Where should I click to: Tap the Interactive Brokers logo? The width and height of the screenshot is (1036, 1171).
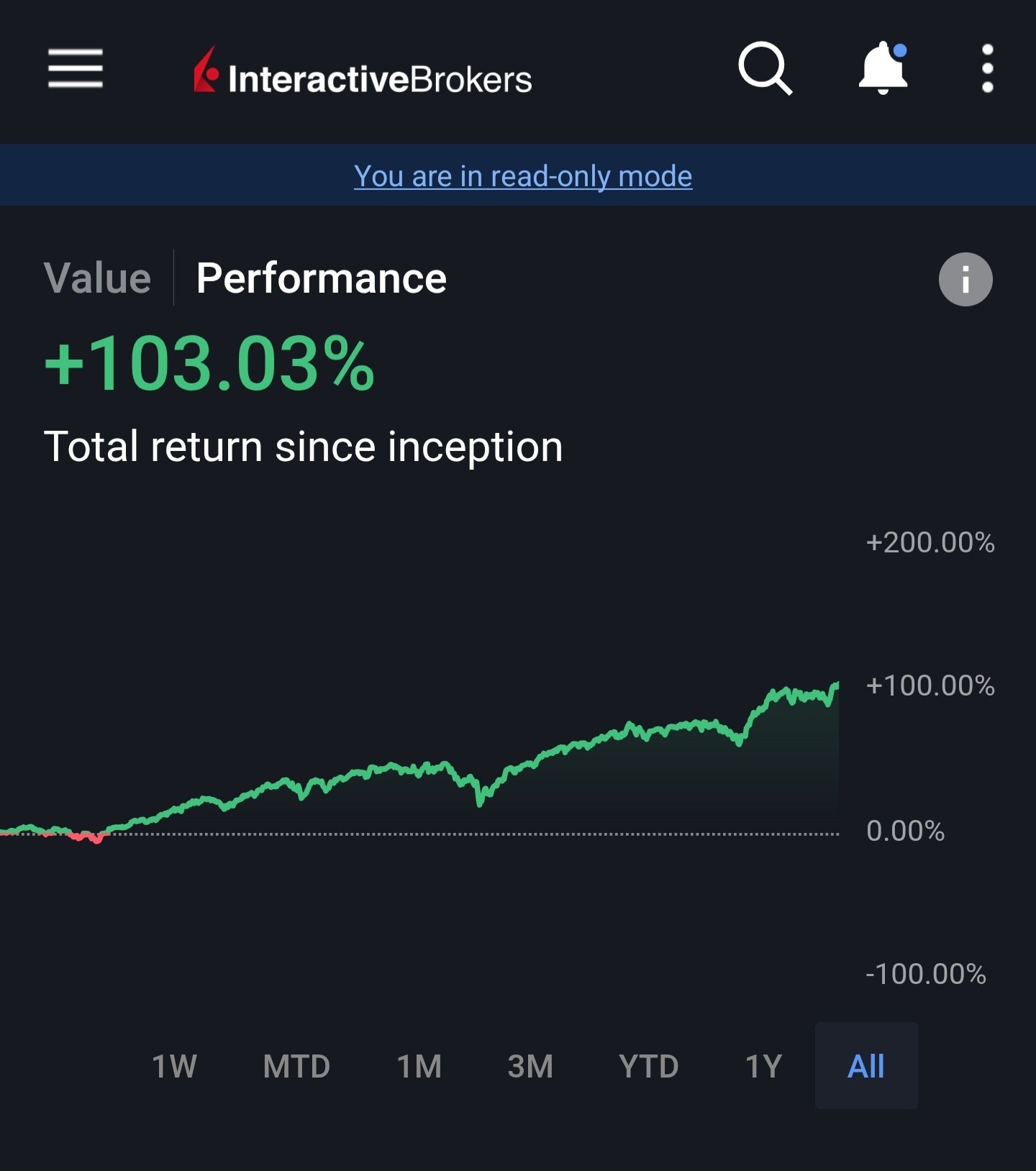pos(363,72)
